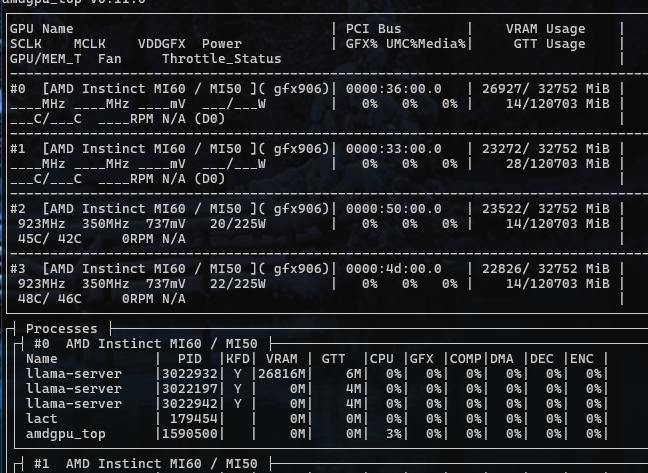Click the Processes panel title
648x473 pixels.
[x=62, y=329]
